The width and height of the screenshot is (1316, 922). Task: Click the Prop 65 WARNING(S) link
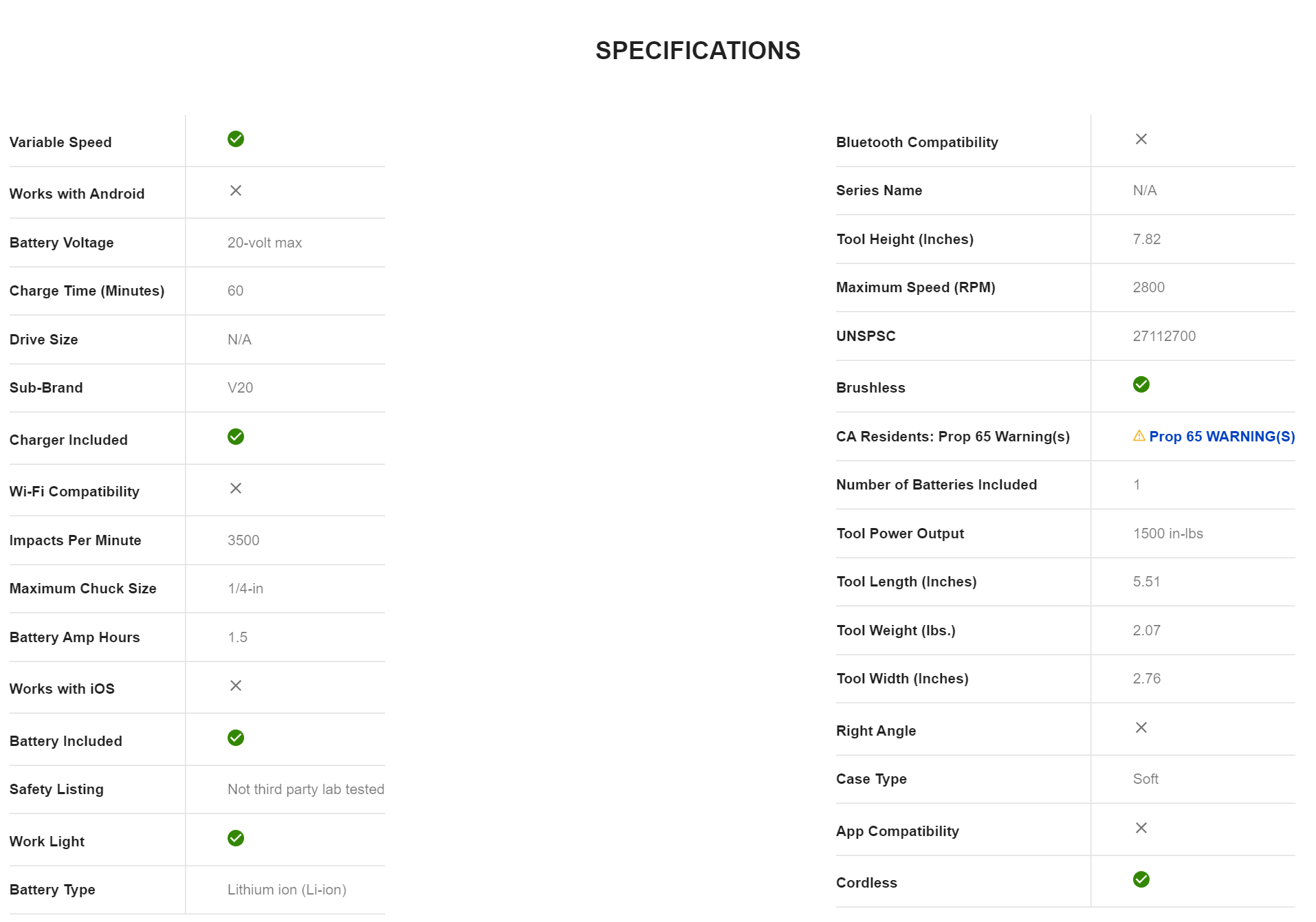click(x=1221, y=437)
